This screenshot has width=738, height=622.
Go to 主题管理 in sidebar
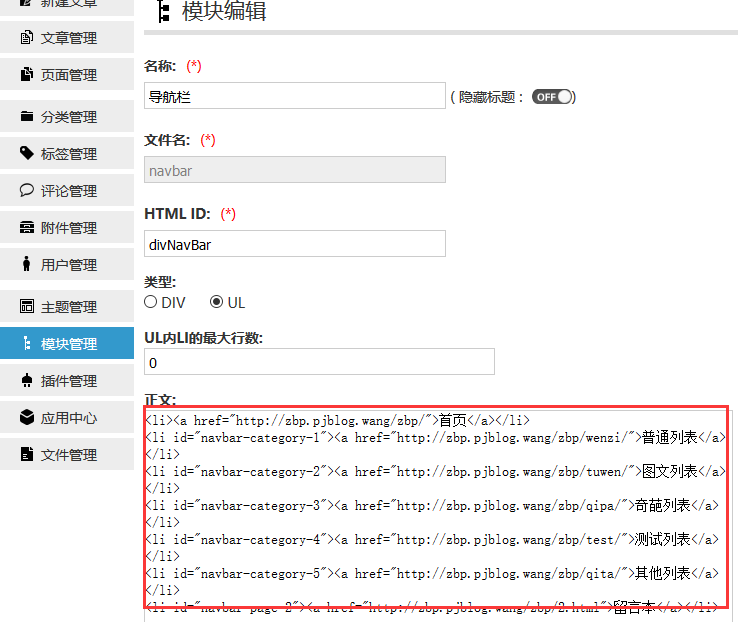coord(67,306)
